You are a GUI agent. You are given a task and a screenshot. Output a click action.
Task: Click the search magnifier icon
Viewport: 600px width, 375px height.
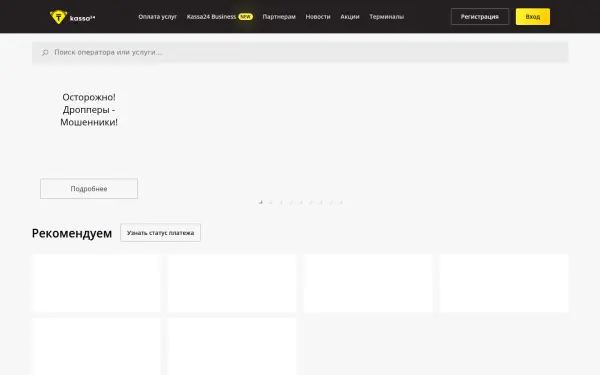(45, 52)
